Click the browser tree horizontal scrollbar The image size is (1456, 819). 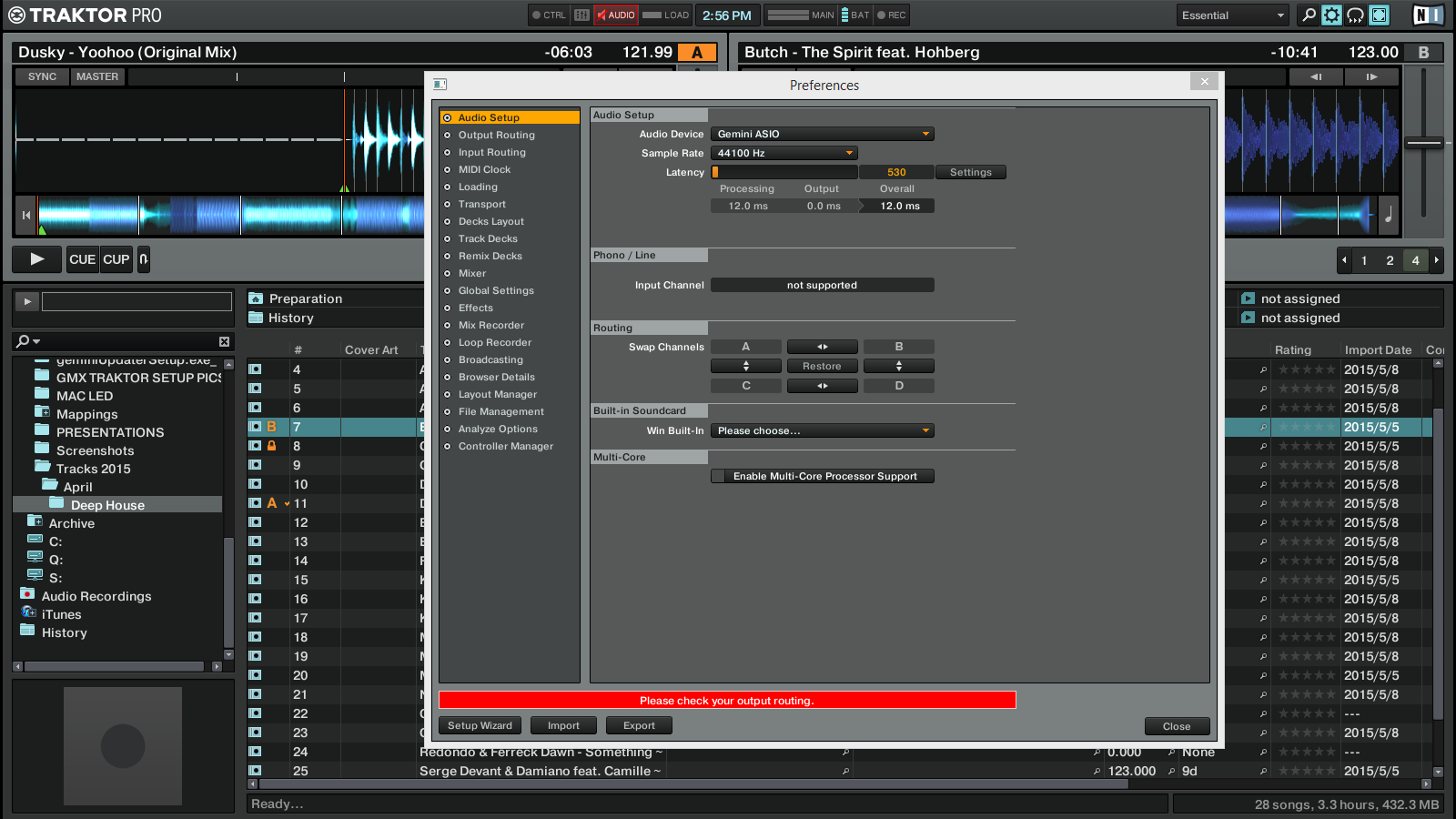(114, 666)
